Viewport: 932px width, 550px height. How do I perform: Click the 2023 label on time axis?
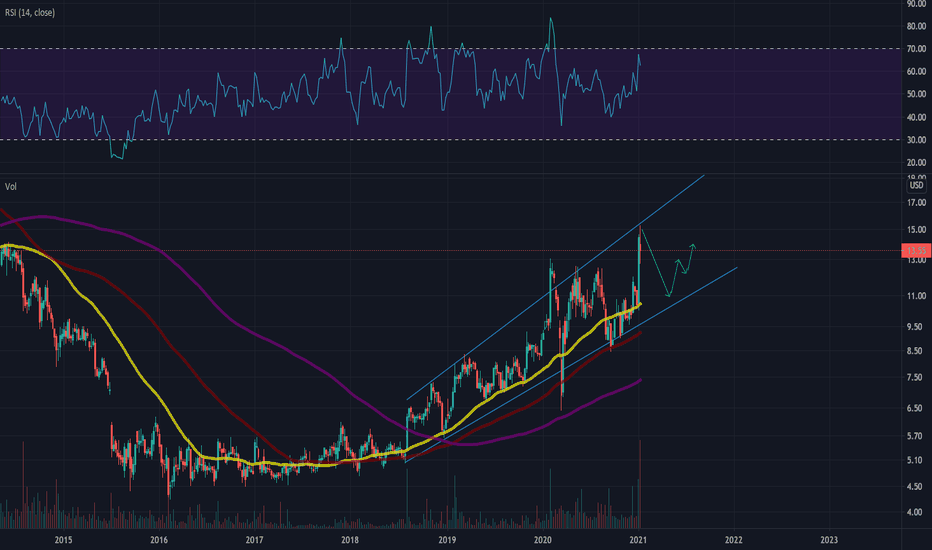[829, 540]
